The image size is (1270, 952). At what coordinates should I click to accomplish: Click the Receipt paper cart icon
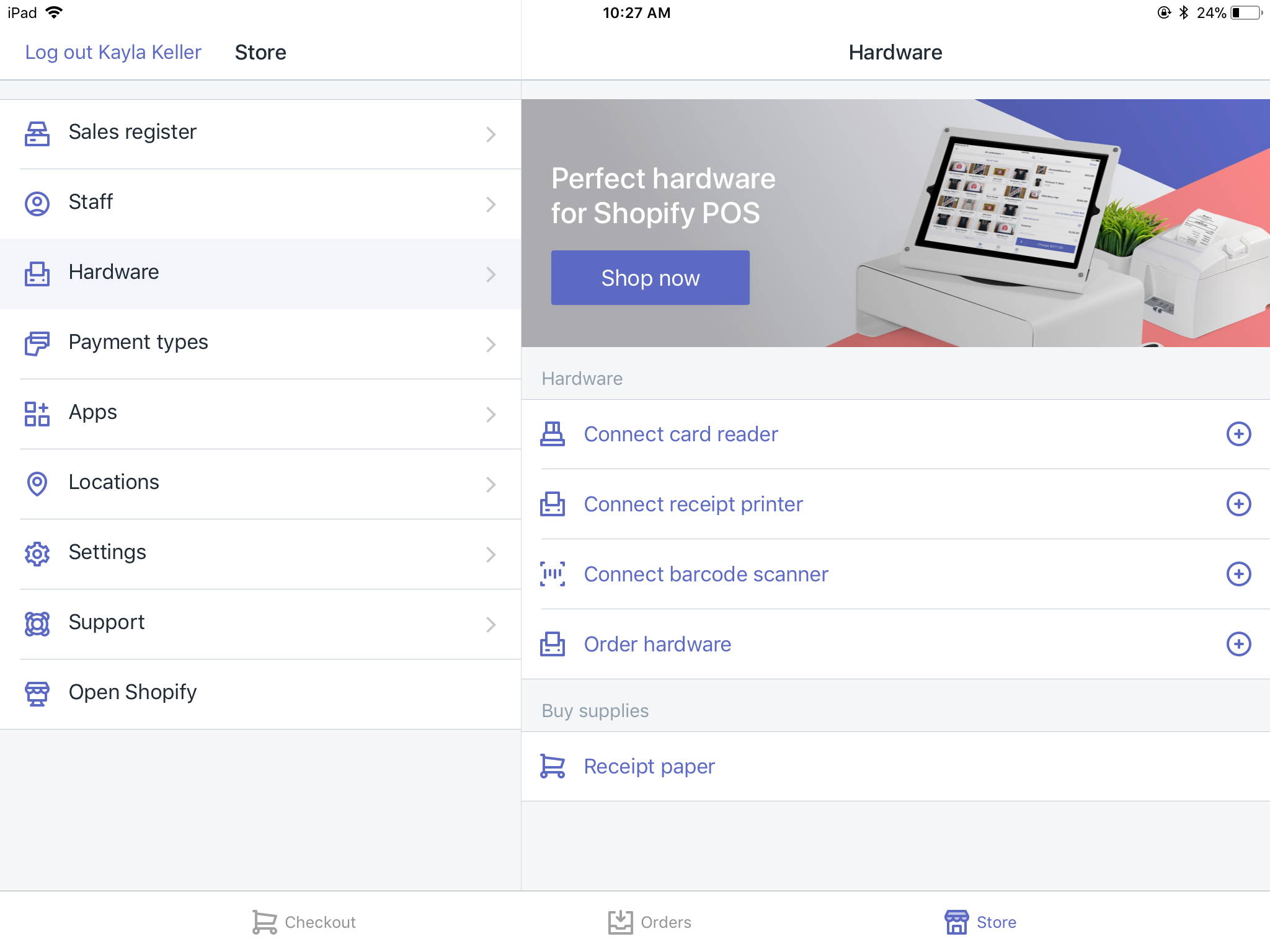pyautogui.click(x=553, y=766)
